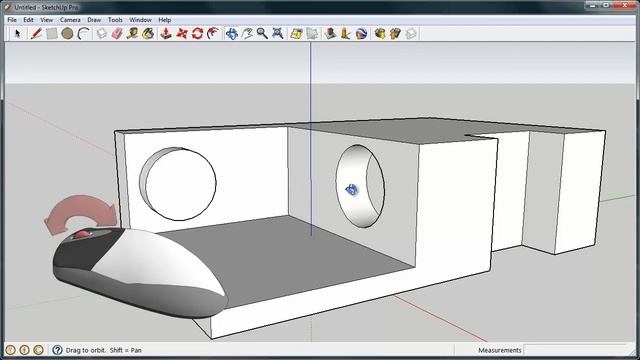
Task: Click the Share Component icon
Action: tap(411, 33)
